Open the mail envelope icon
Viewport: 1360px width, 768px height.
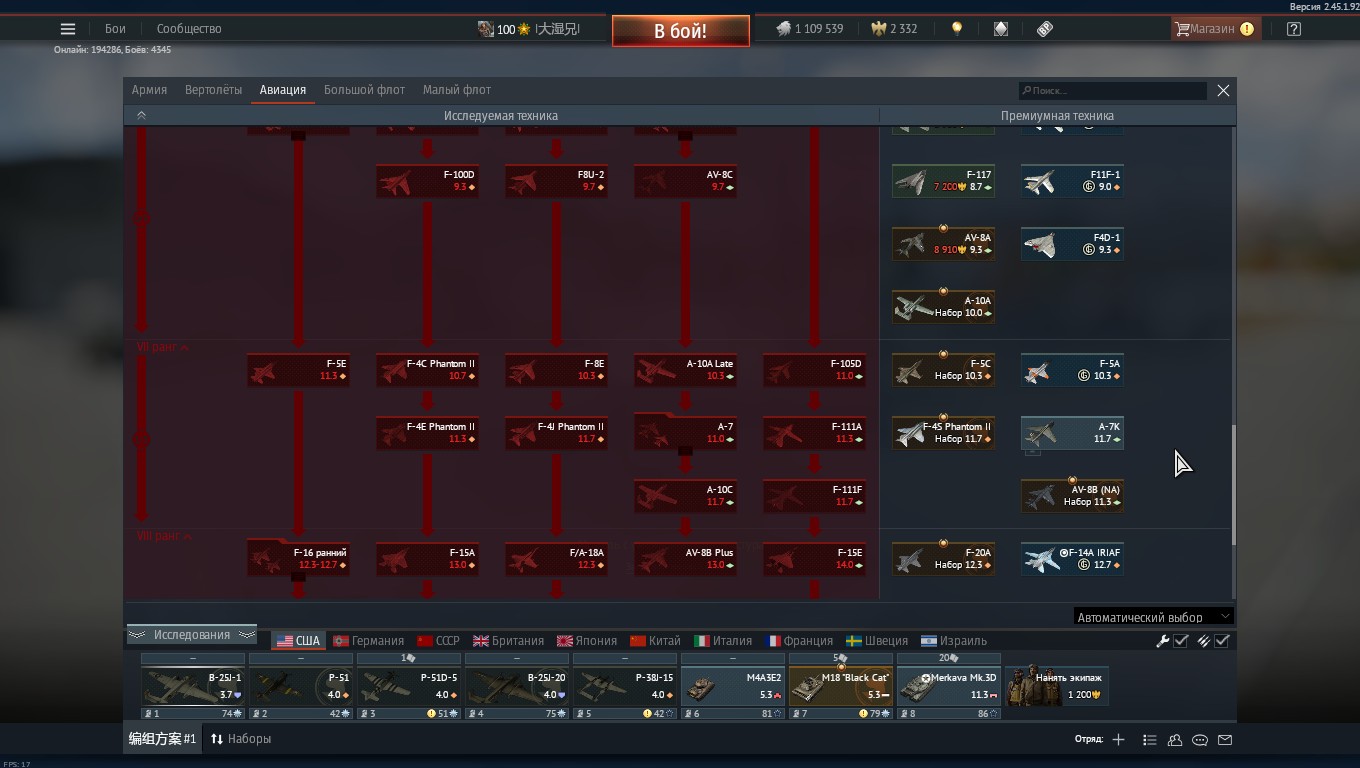pos(1225,740)
